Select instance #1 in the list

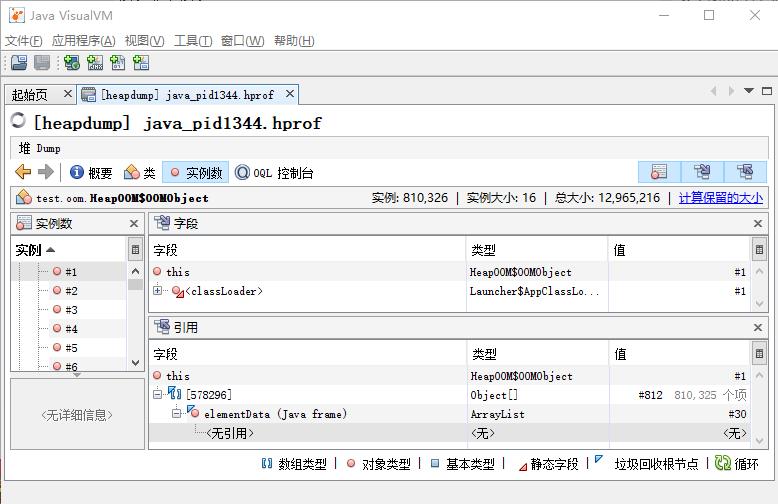coord(71,272)
